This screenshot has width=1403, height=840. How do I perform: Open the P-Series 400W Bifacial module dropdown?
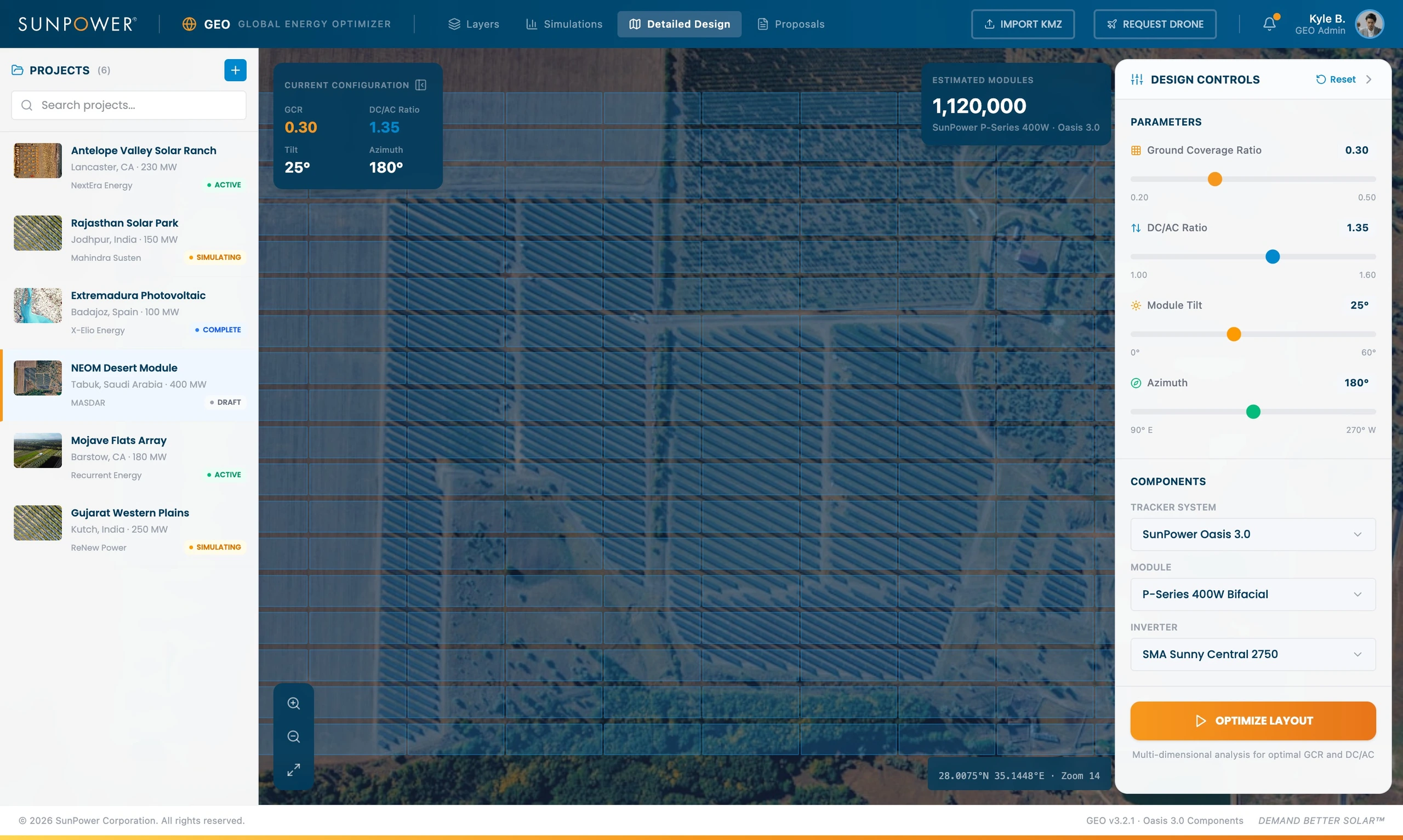[x=1252, y=595]
